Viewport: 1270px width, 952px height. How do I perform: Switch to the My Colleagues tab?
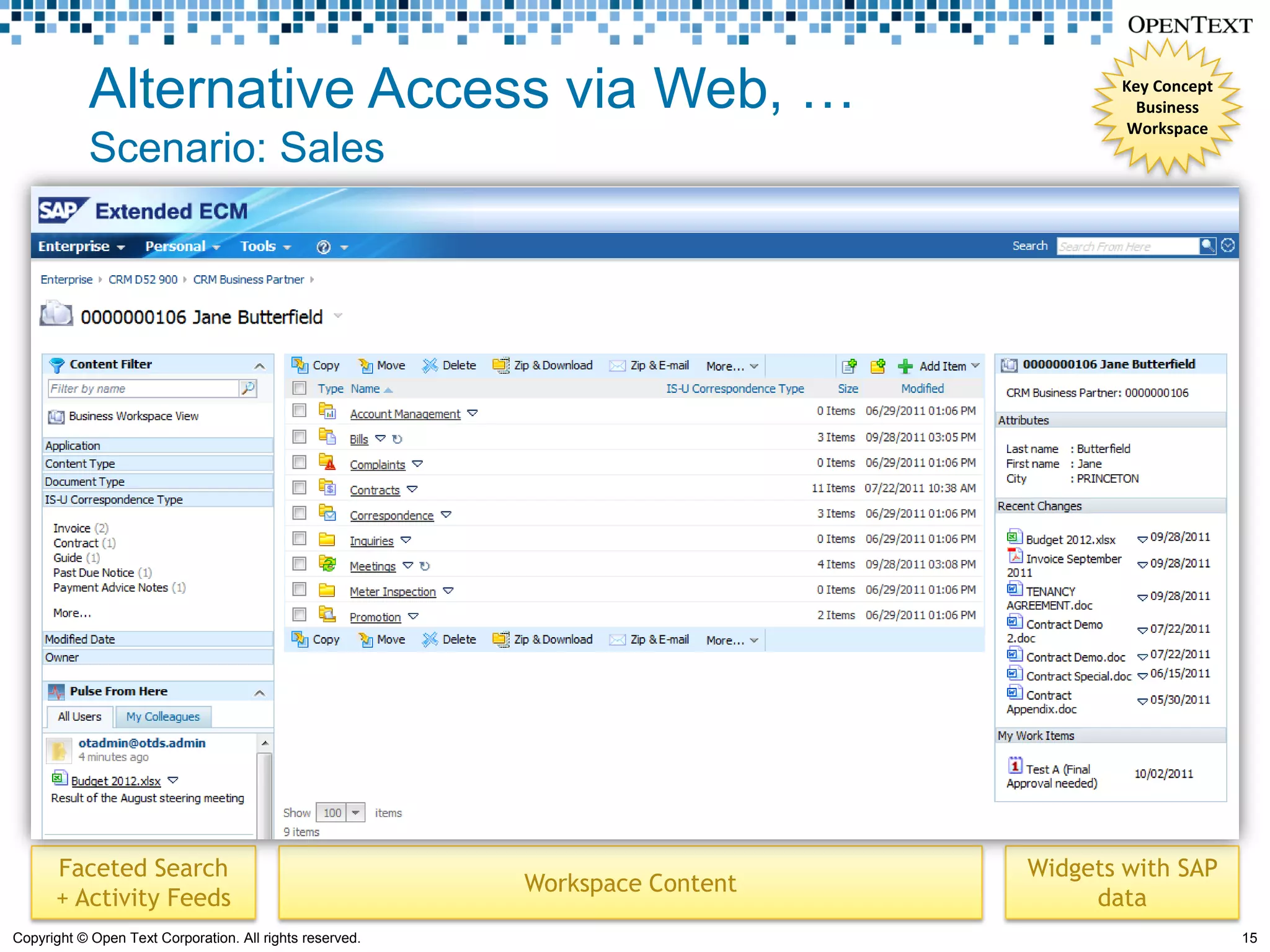[163, 716]
